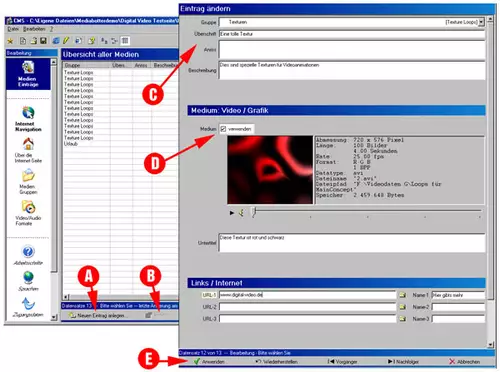Click the Arbeitsschritte help icon
Screen dimensions: 500x372
point(28,255)
